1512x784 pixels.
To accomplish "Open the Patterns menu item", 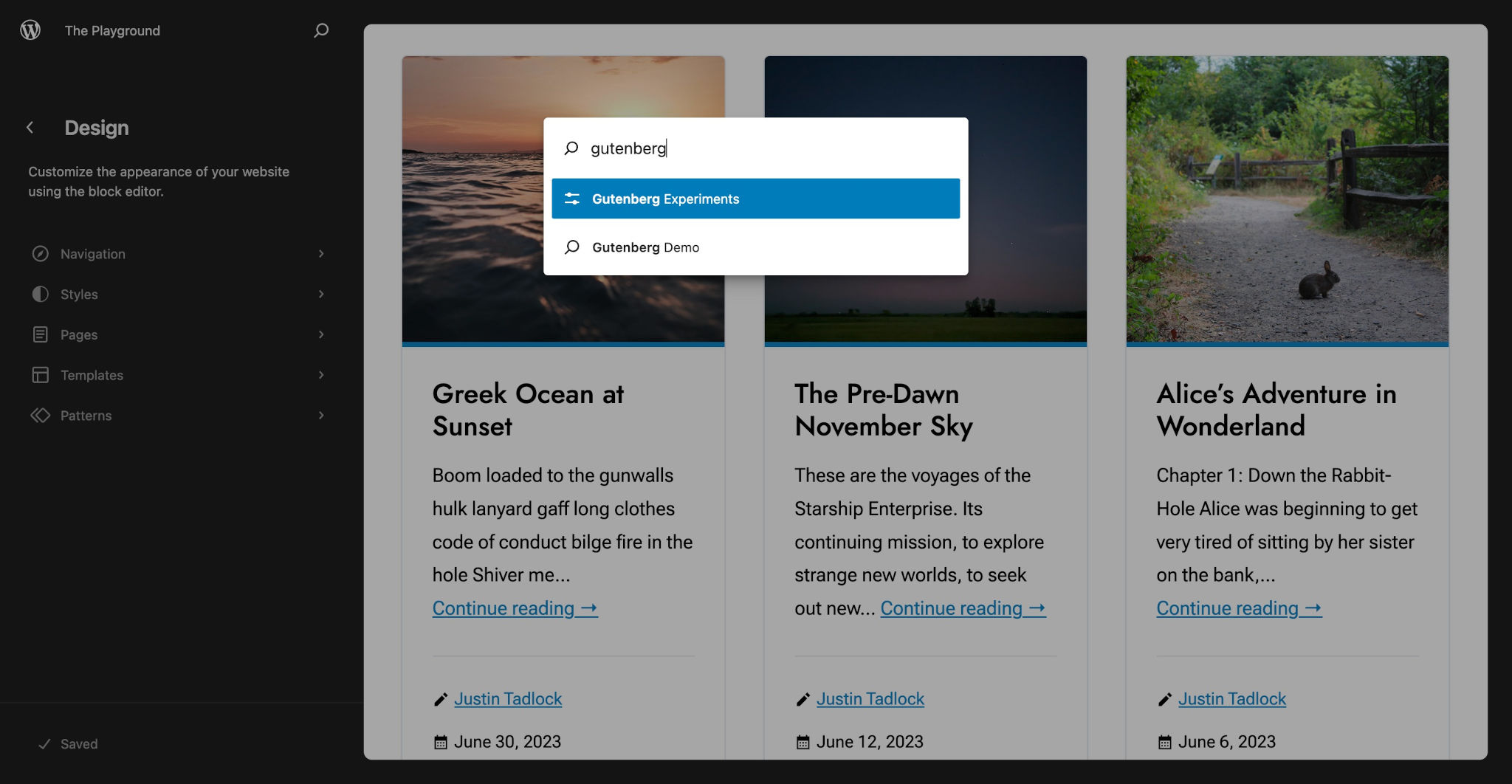I will (179, 416).
